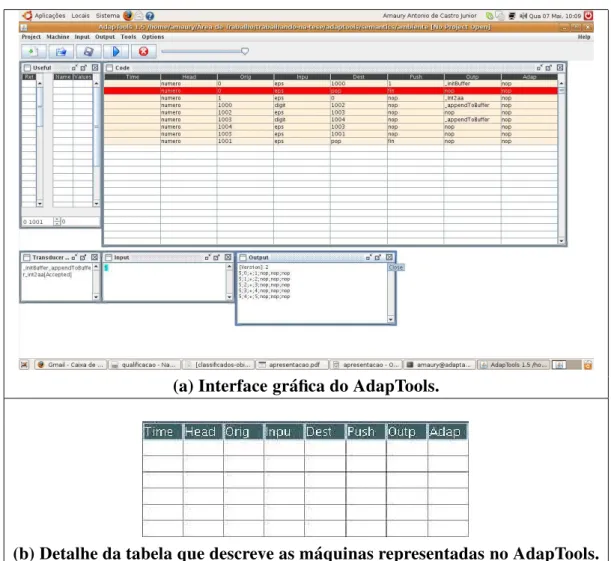
Task: Open Sistema menu in top panel
Action: pos(108,16)
